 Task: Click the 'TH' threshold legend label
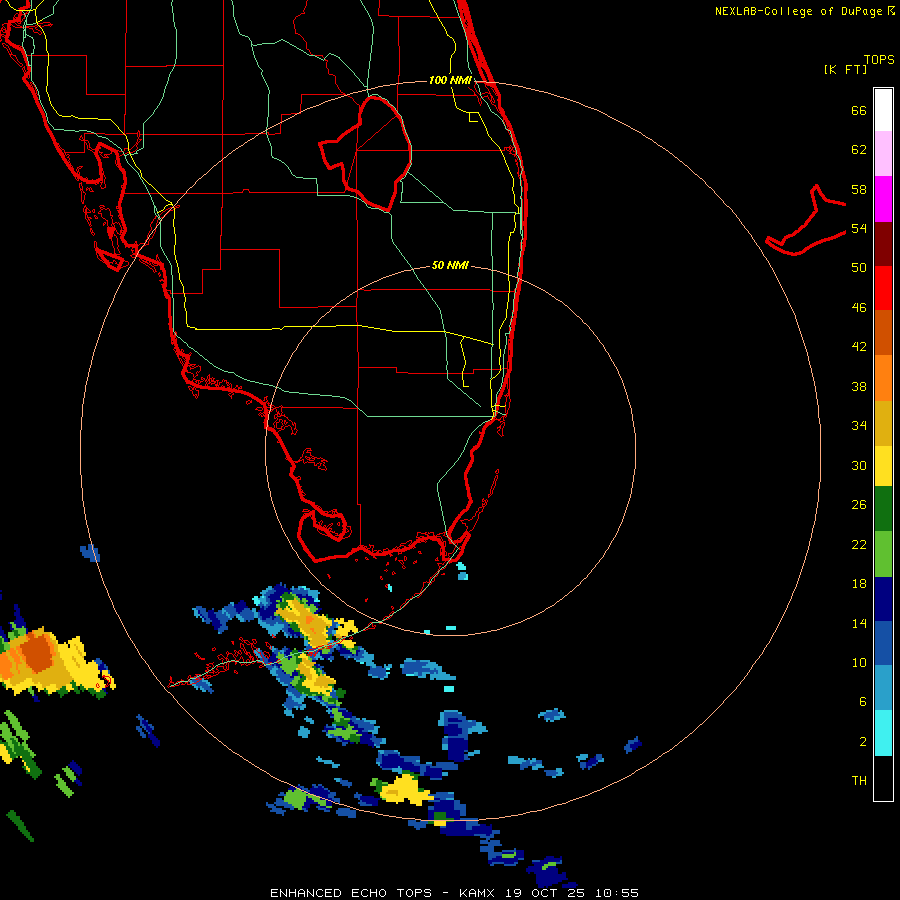[859, 780]
